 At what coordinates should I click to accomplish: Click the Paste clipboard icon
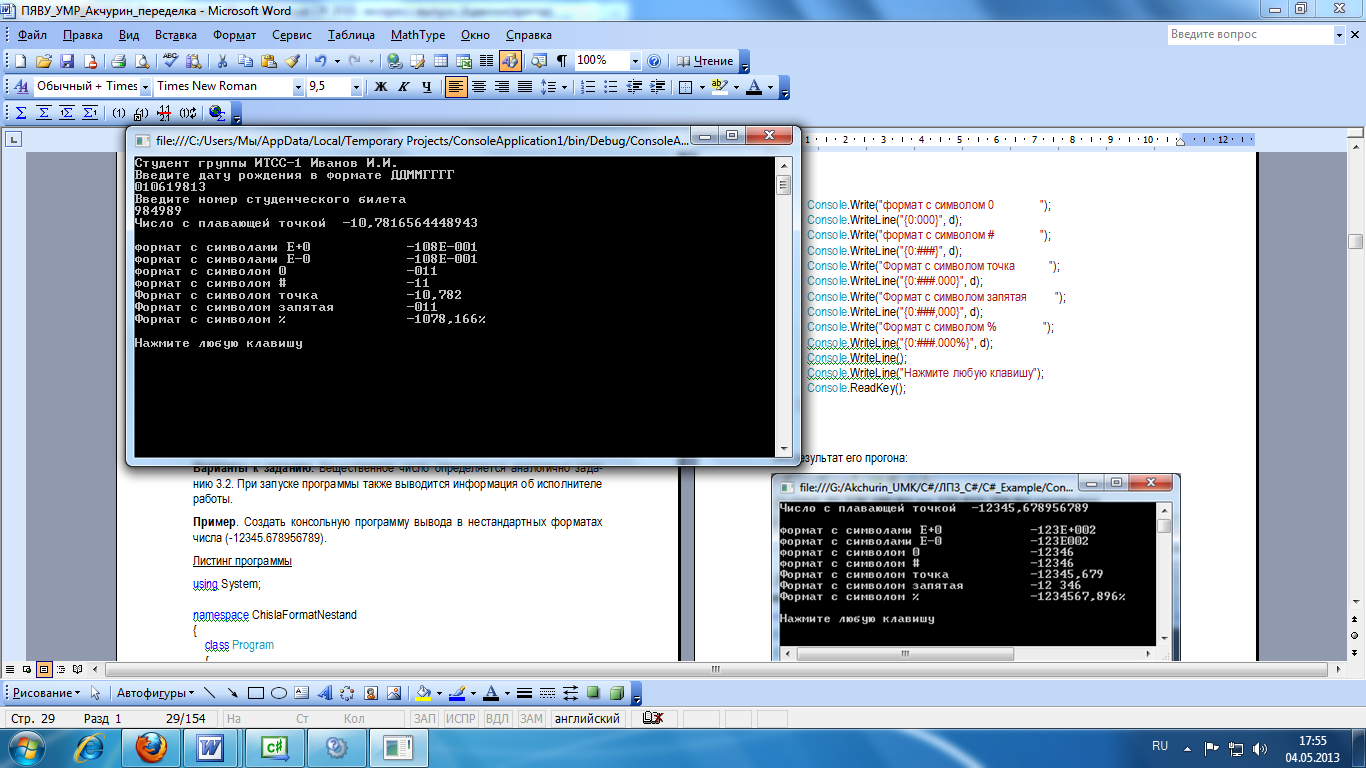[x=269, y=61]
